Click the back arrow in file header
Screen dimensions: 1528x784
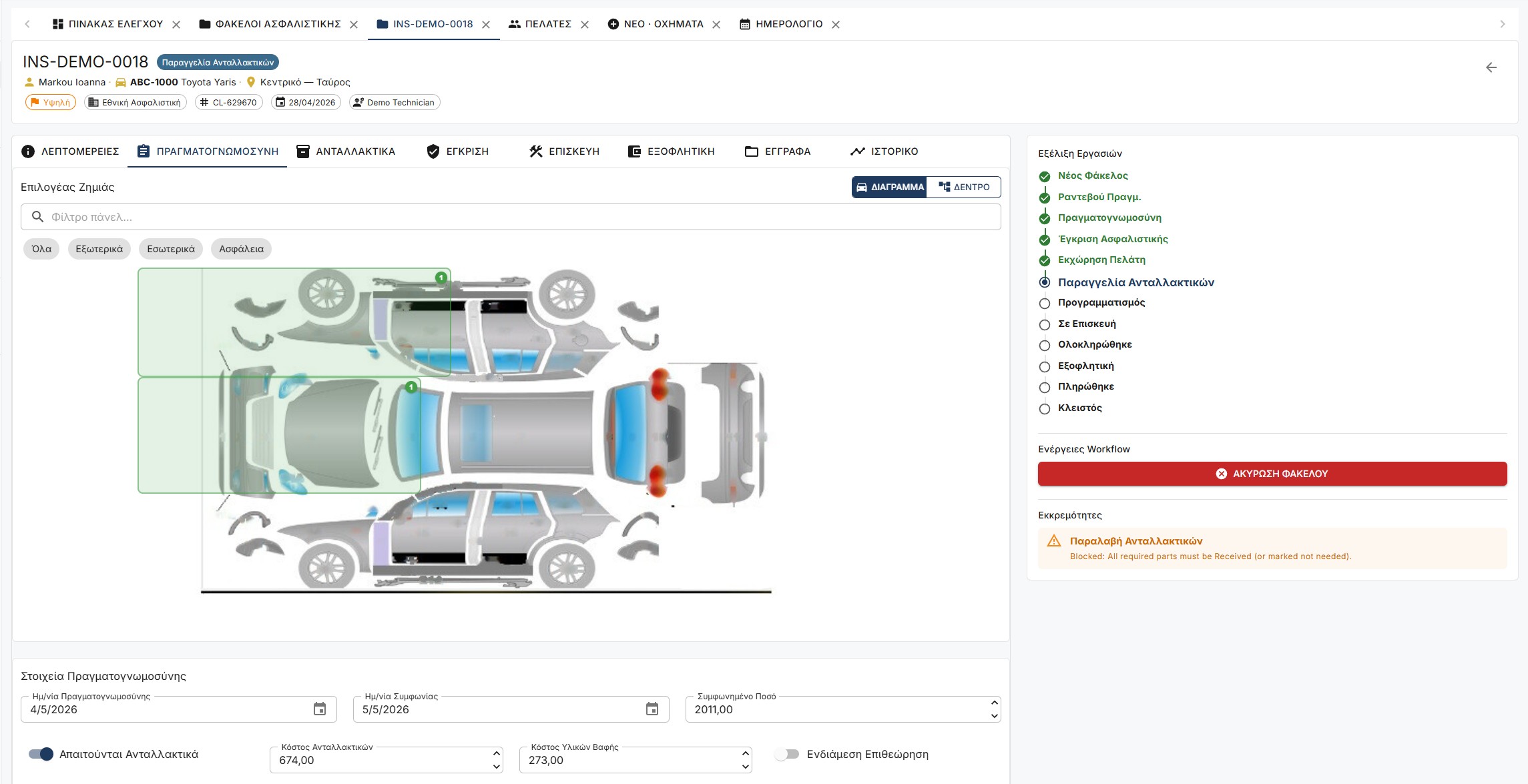[1491, 67]
